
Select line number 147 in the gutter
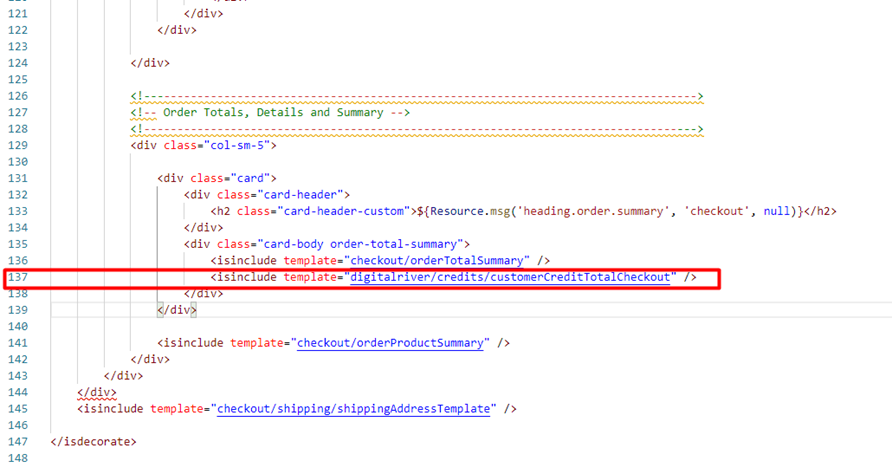click(x=20, y=441)
